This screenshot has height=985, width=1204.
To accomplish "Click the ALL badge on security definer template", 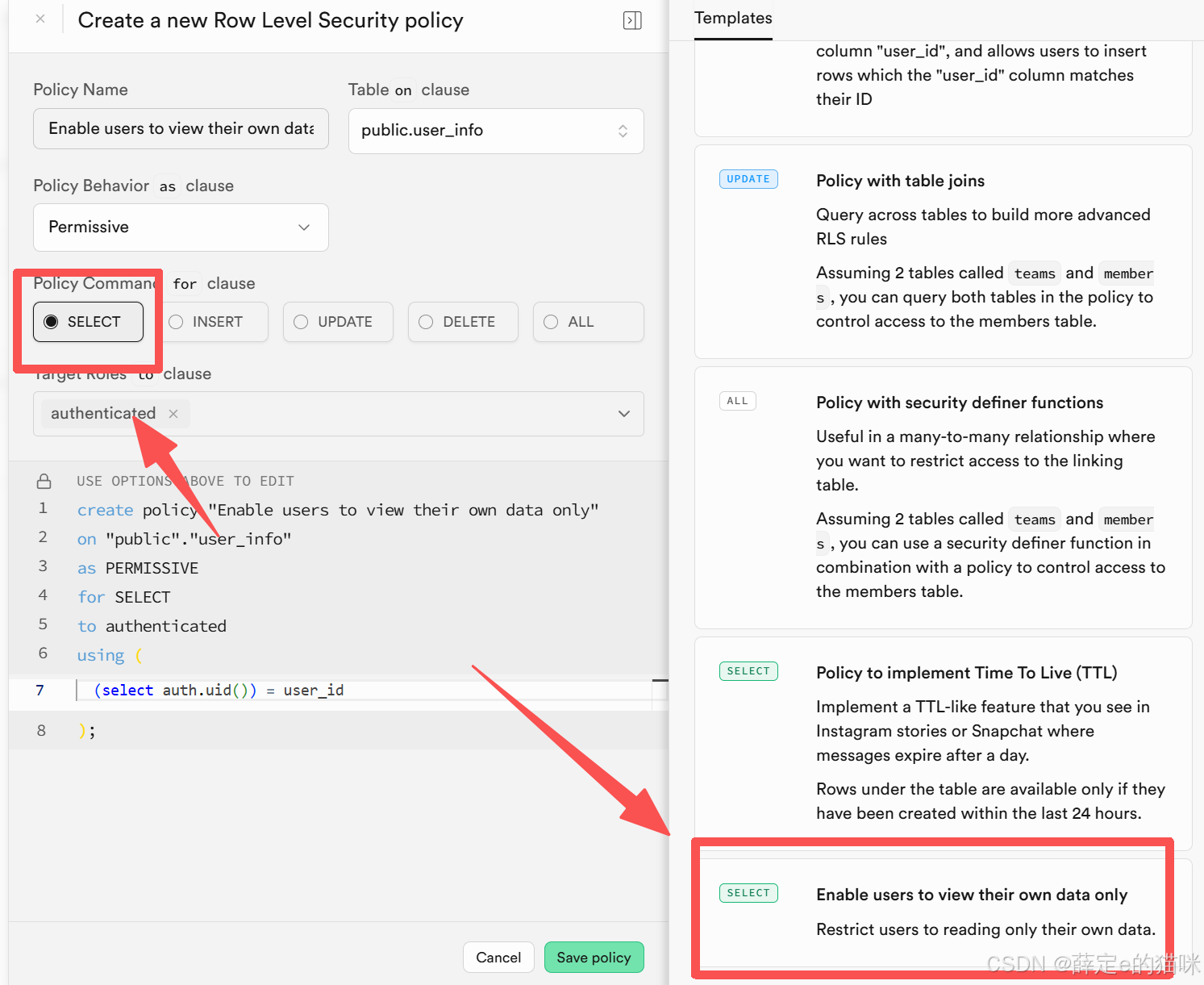I will coord(738,401).
